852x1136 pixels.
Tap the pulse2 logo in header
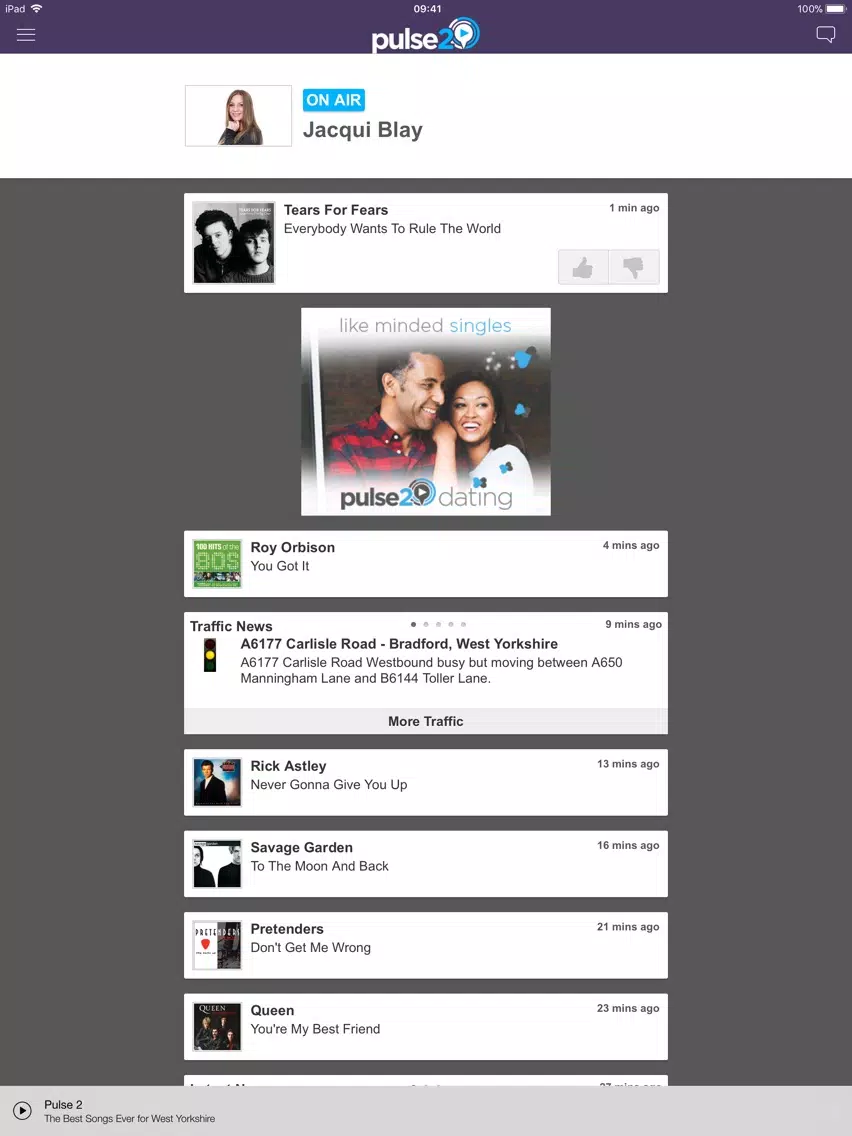point(426,36)
